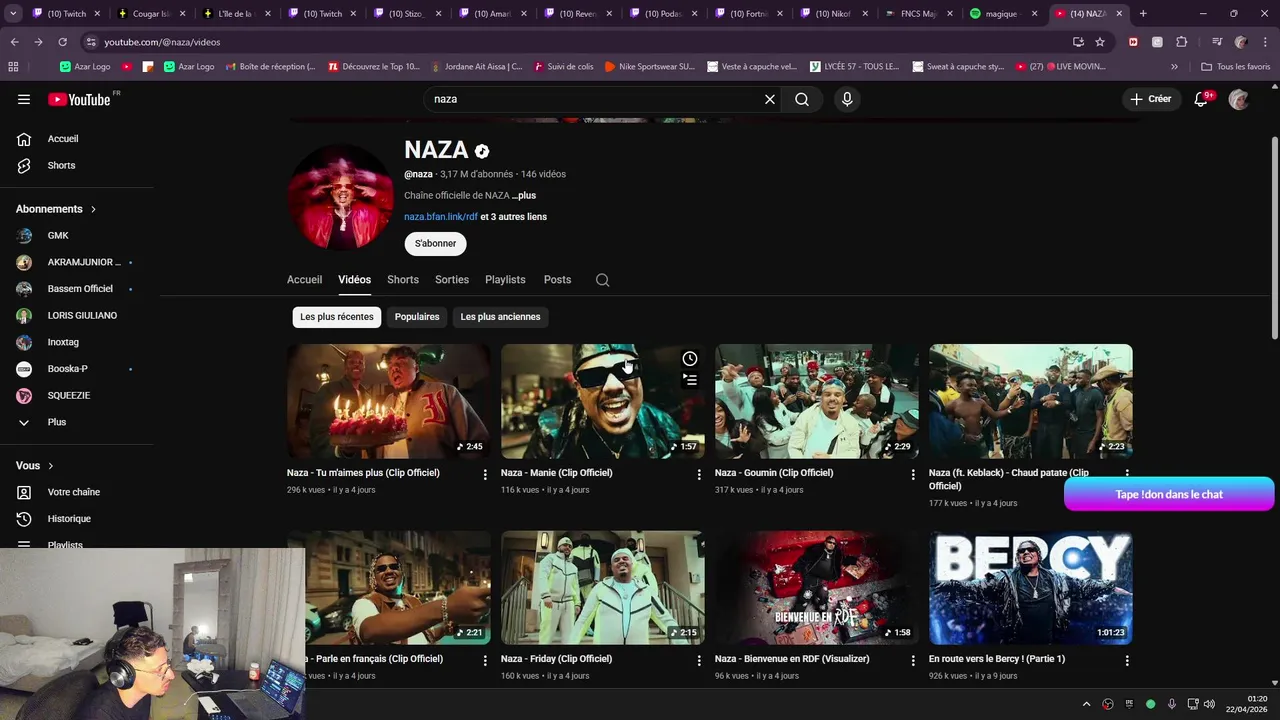Screen dimensions: 1280x720
Task: Open the Posts tab
Action: [x=557, y=280]
